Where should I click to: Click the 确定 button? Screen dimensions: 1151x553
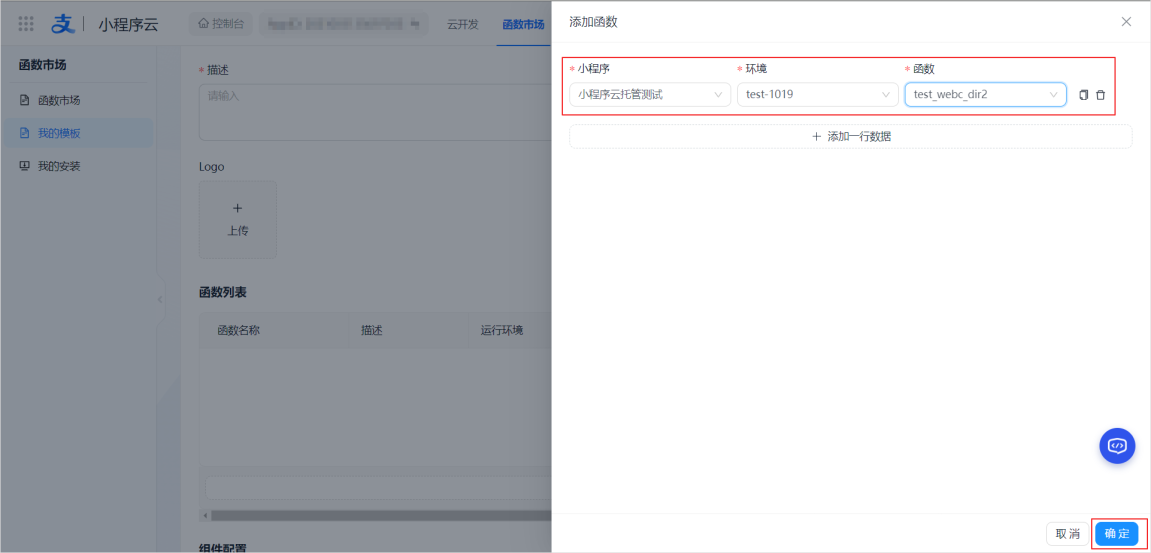1116,534
